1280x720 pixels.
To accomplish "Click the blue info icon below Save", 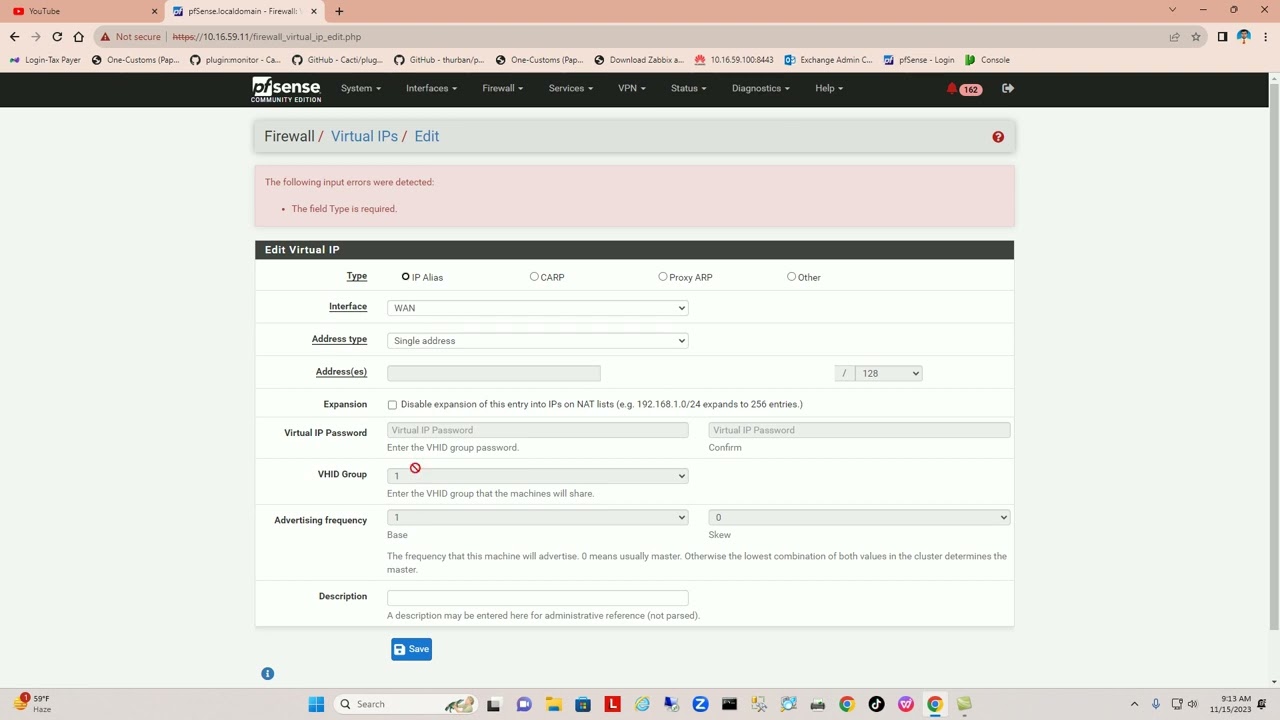I will tap(267, 674).
